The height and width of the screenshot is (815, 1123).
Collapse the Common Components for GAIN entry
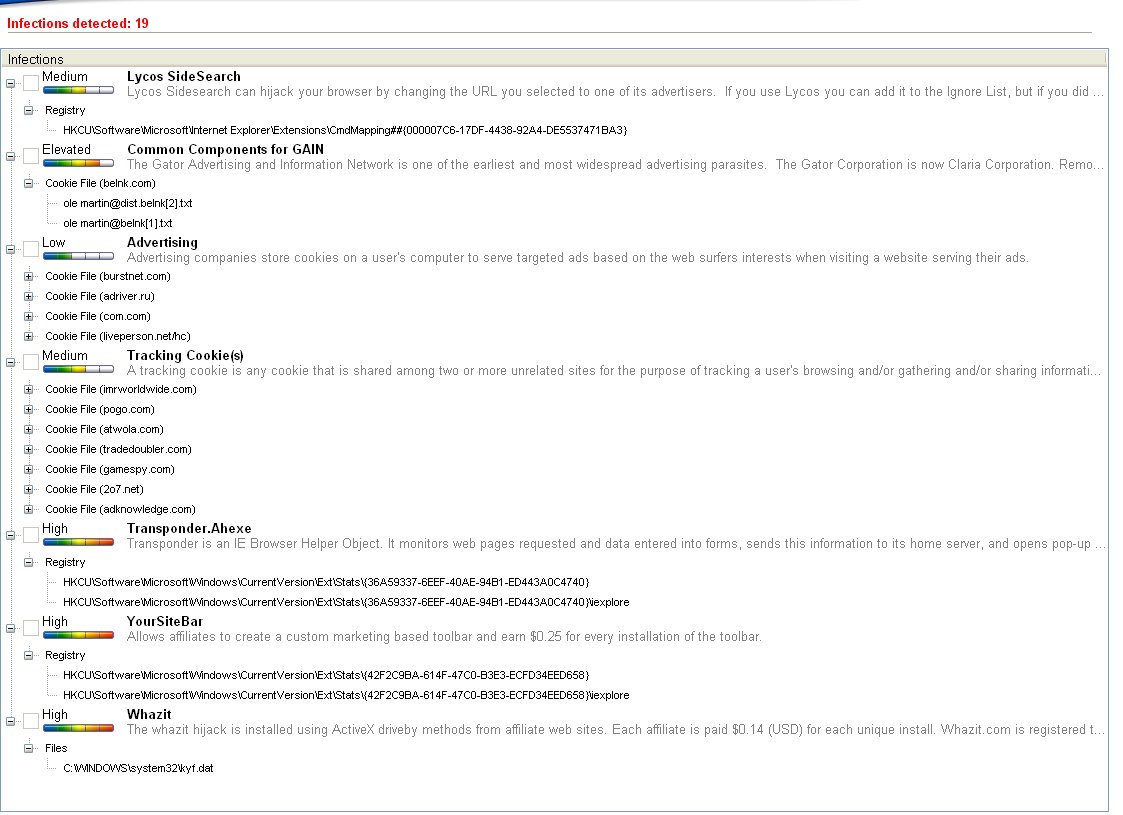11,157
